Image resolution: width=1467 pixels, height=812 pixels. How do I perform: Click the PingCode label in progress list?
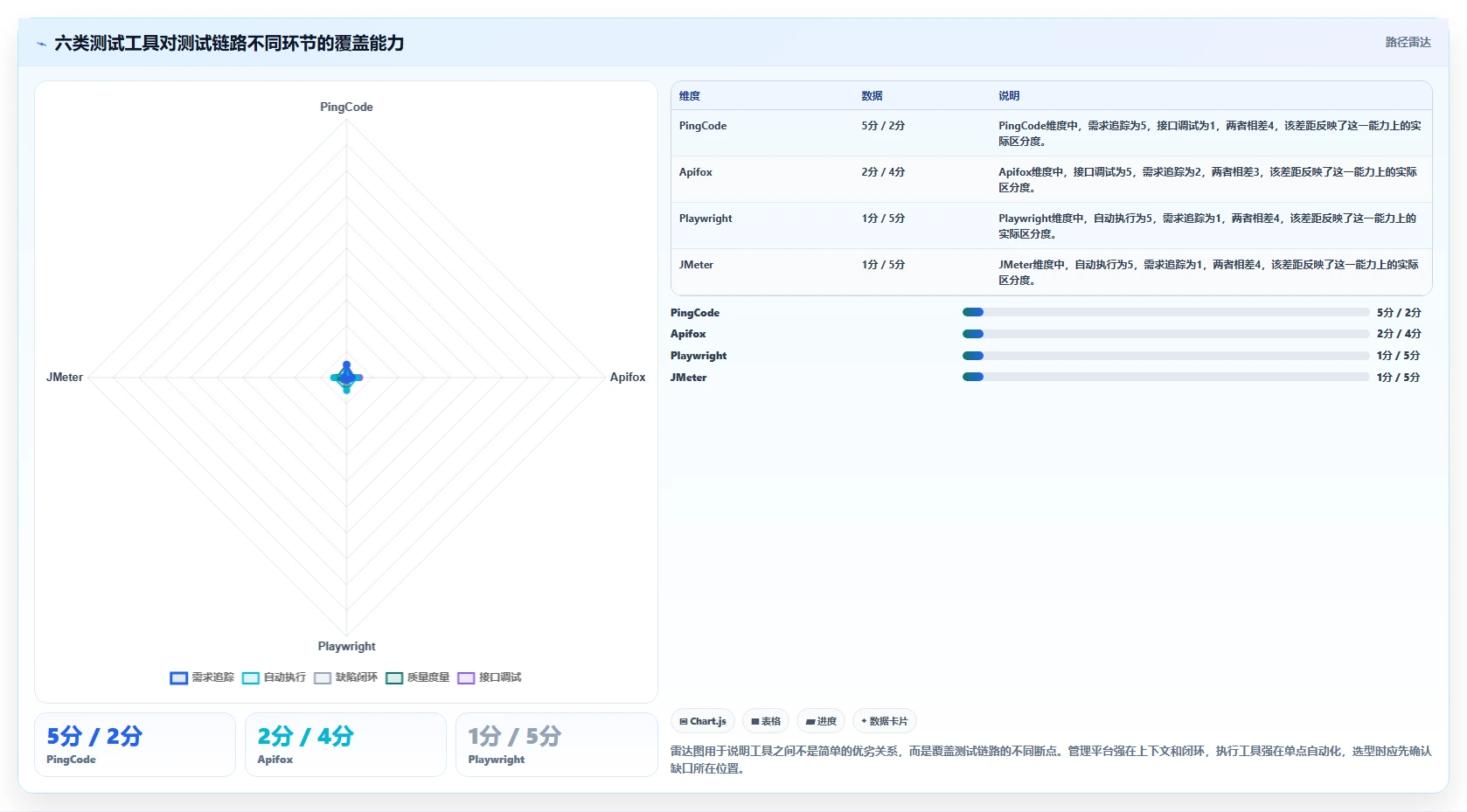(x=695, y=312)
